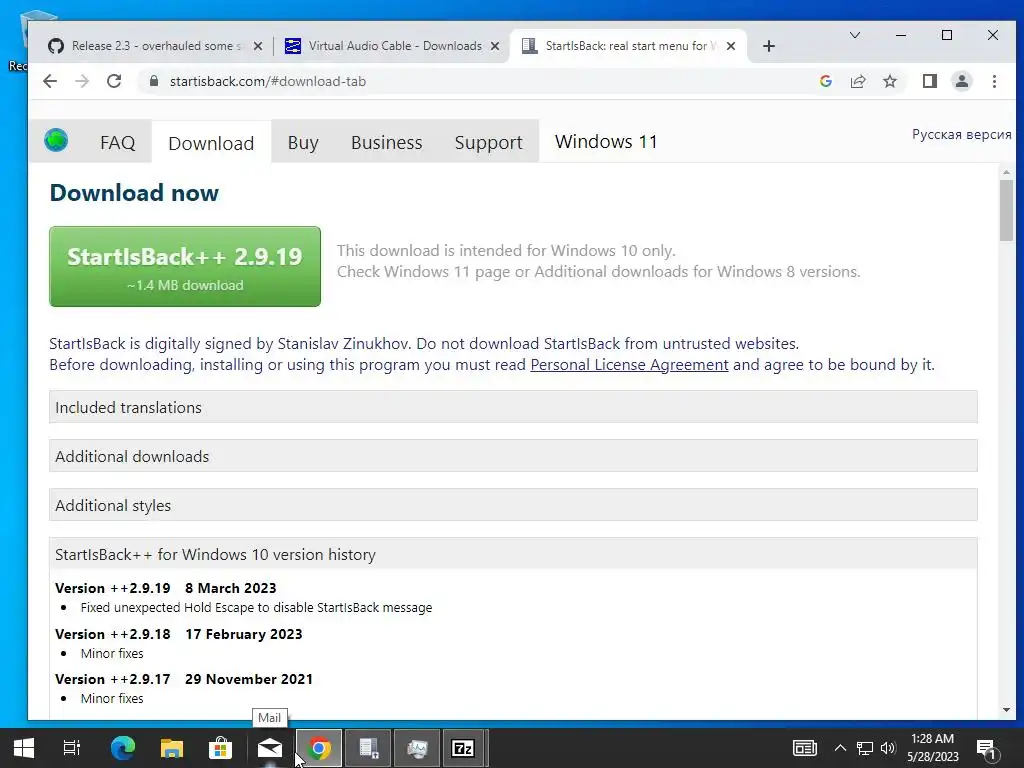Click the padlock site info icon
The image size is (1024, 768).
tap(154, 81)
